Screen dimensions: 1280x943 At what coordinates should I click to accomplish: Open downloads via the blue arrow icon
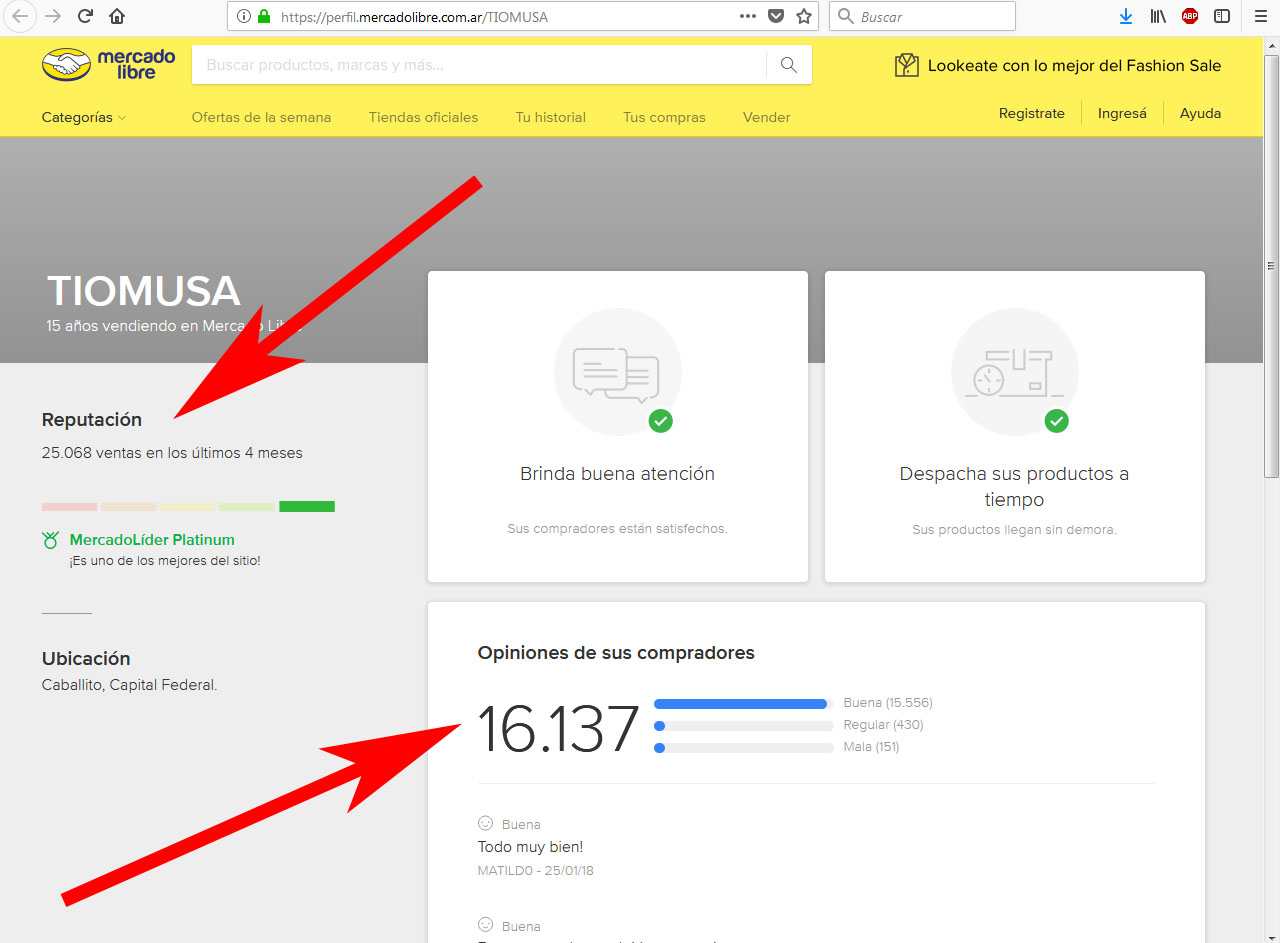pyautogui.click(x=1125, y=16)
